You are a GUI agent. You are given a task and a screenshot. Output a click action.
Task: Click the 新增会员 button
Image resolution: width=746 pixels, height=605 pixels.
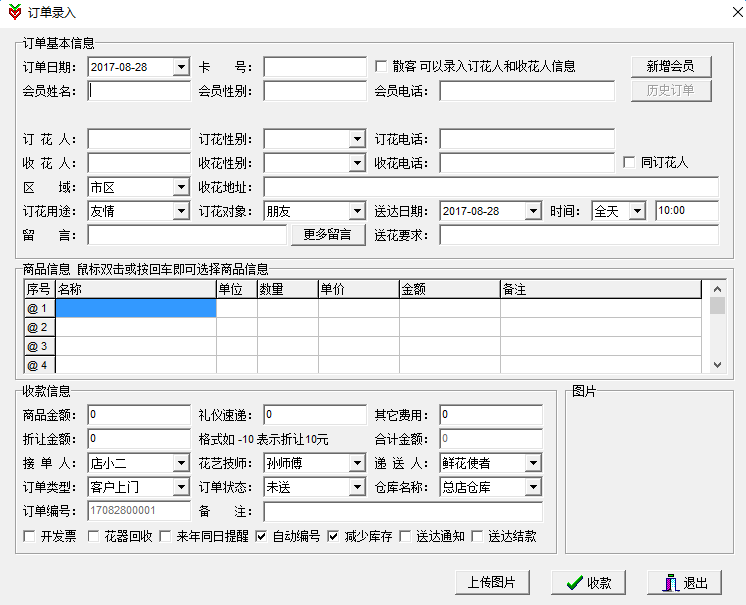tap(670, 67)
